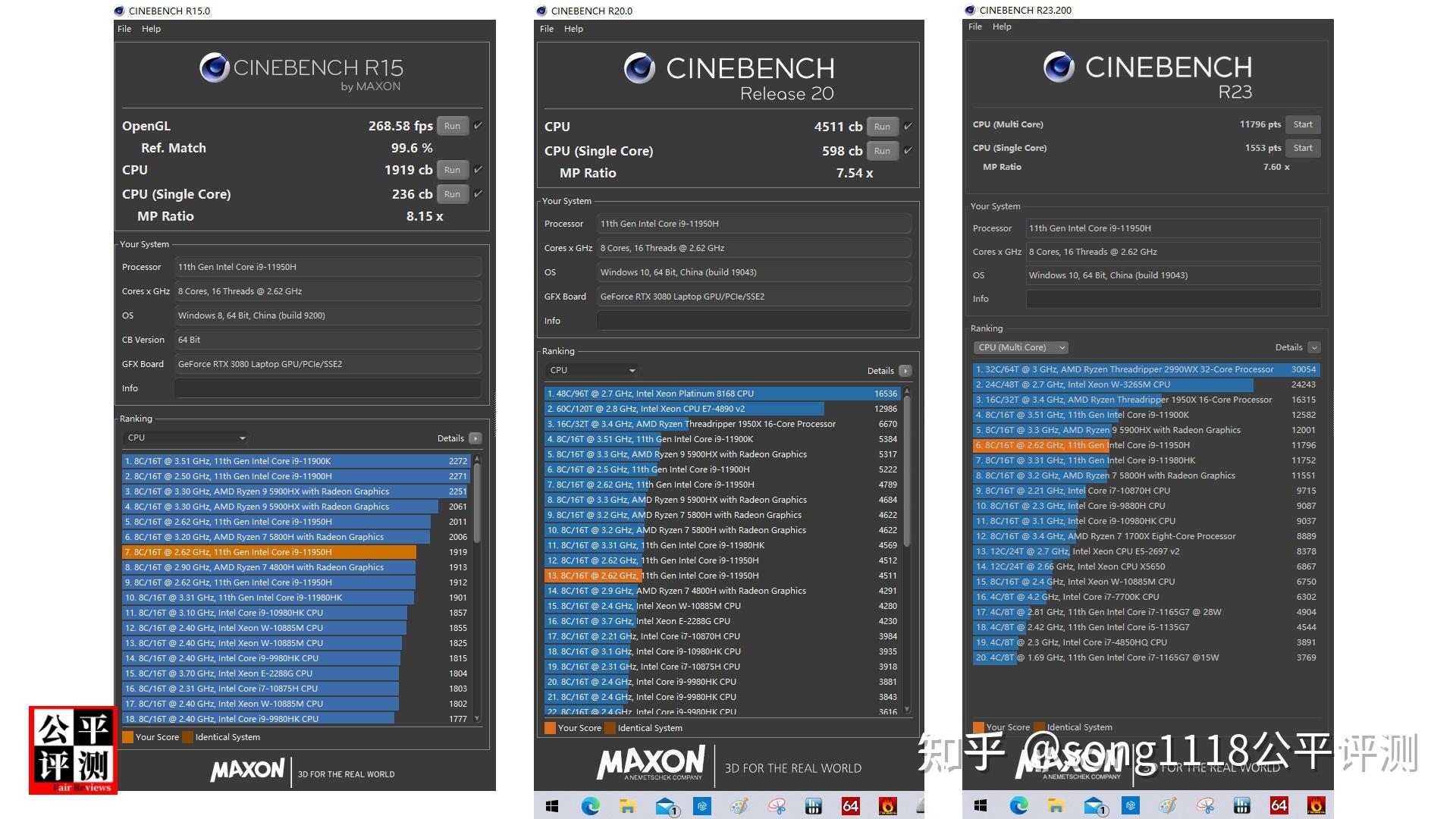Open the Help menu in Cinebench R15
Screen dimensions: 1456x819
pos(151,29)
